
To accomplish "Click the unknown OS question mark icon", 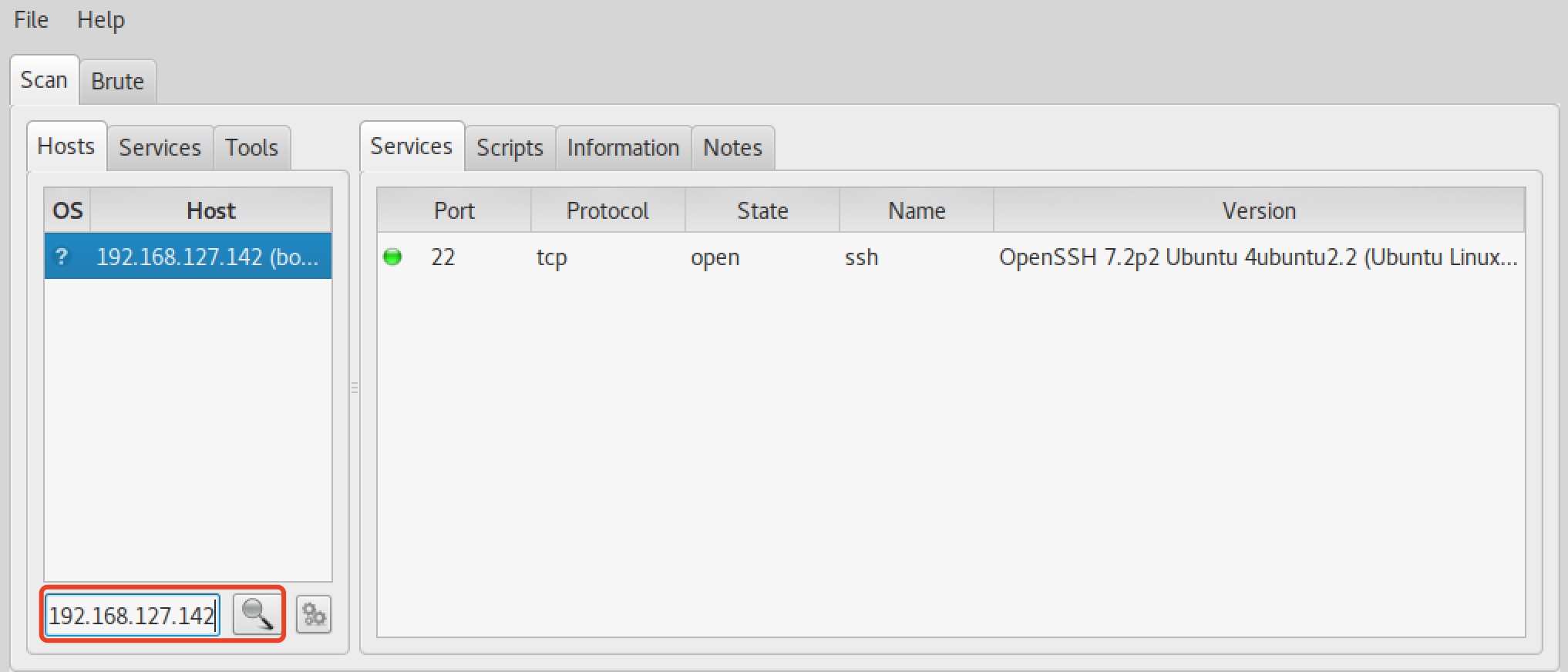I will pos(62,257).
